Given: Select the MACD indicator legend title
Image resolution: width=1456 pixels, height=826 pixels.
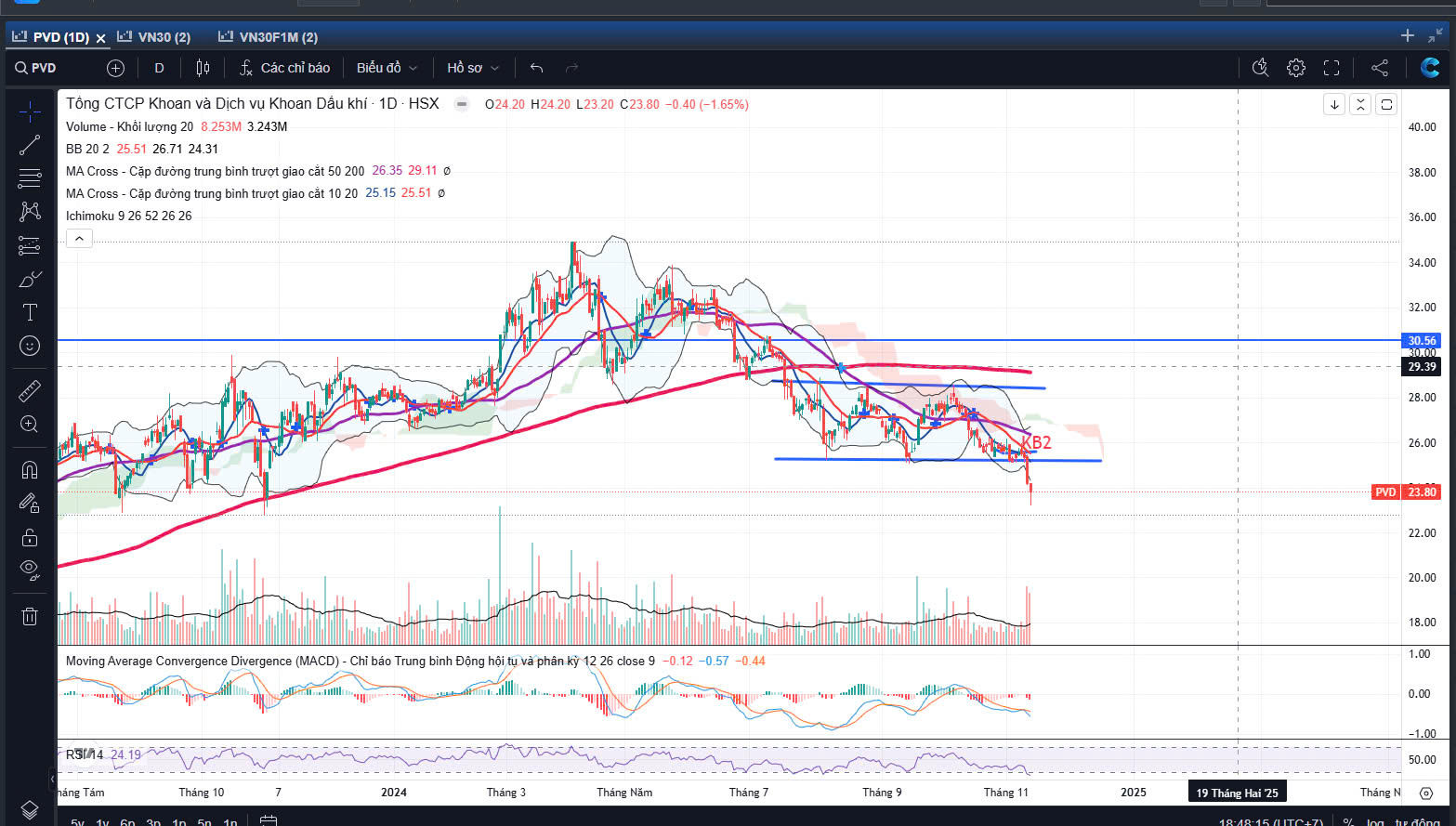Looking at the screenshot, I should pos(360,661).
